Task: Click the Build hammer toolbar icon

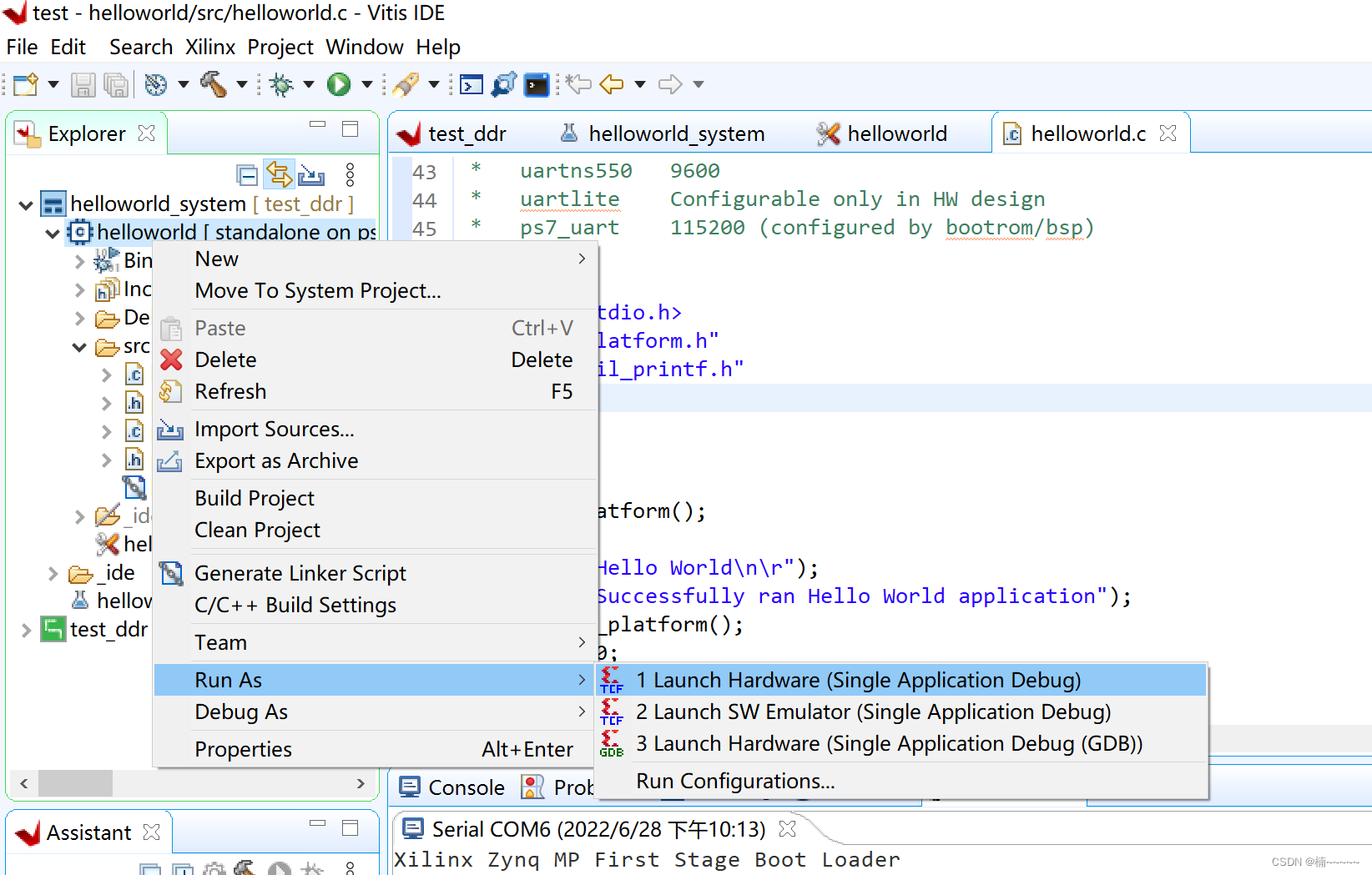Action: pyautogui.click(x=214, y=84)
